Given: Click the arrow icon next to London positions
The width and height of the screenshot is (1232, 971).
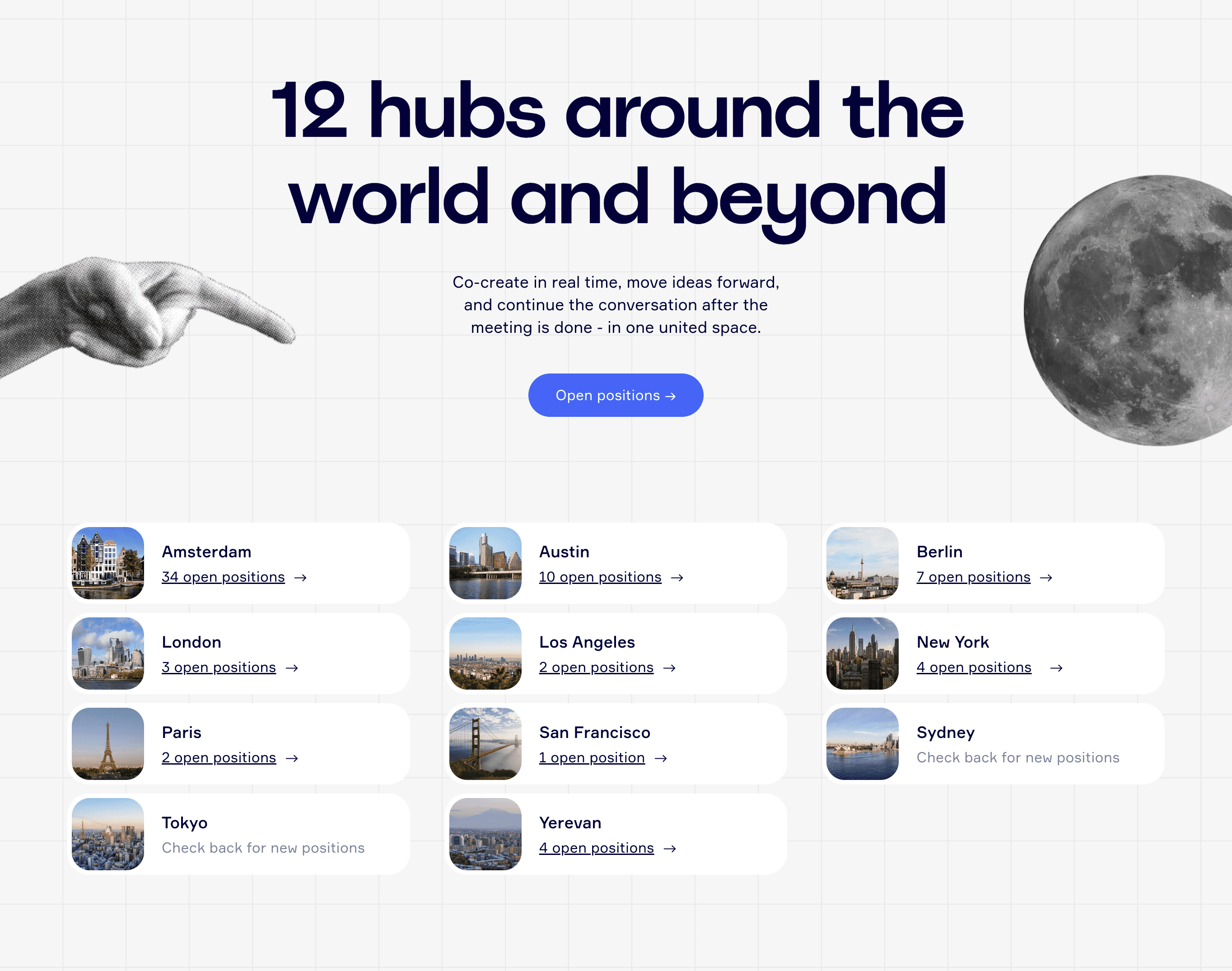Looking at the screenshot, I should pos(292,668).
